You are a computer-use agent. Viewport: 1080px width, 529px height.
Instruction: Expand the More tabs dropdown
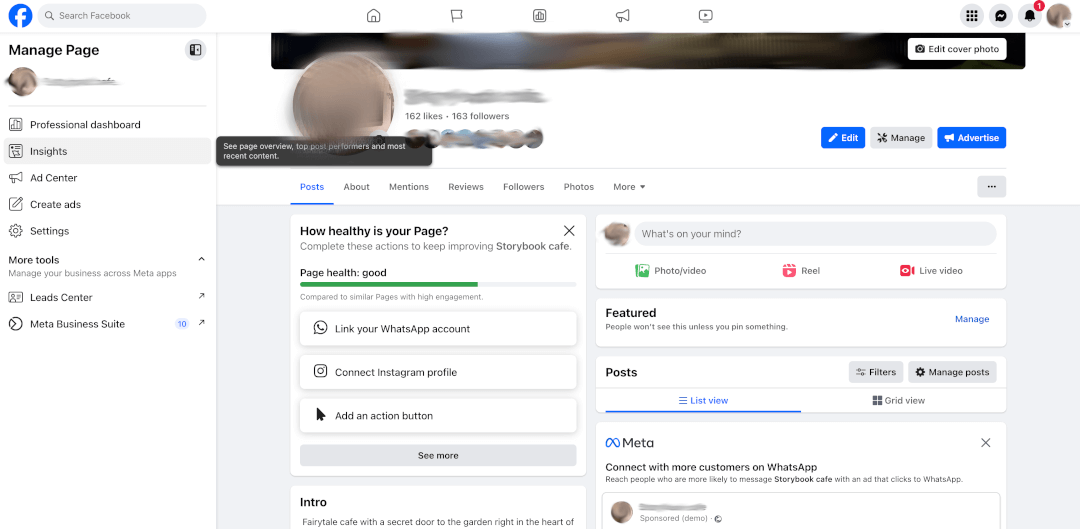click(630, 187)
